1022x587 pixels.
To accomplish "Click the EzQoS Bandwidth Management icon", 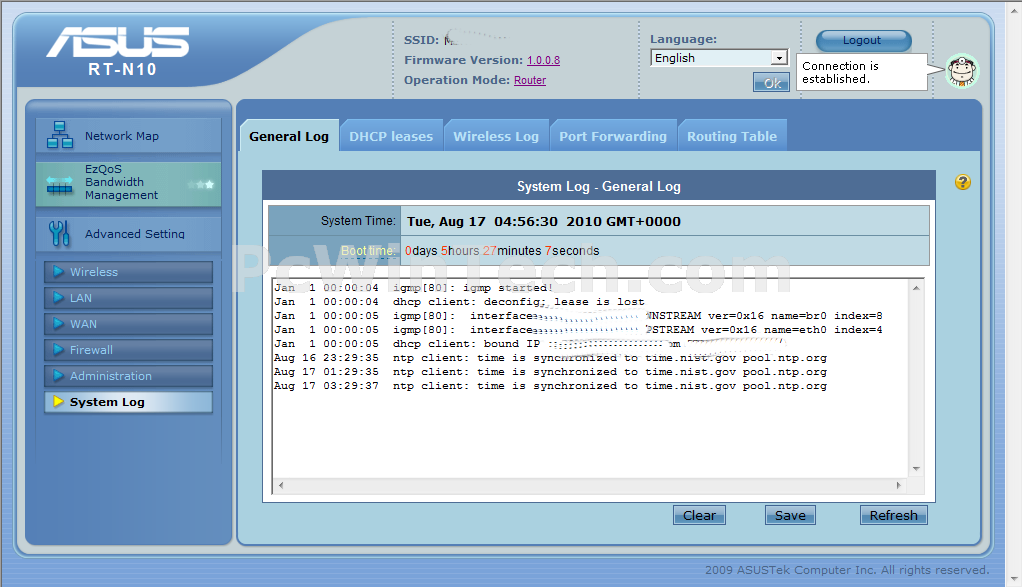I will click(x=59, y=185).
